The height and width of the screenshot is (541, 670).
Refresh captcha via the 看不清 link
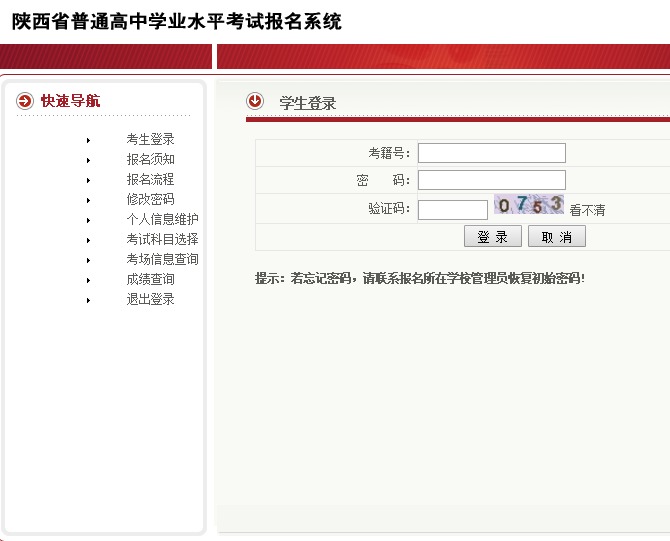[x=587, y=211]
